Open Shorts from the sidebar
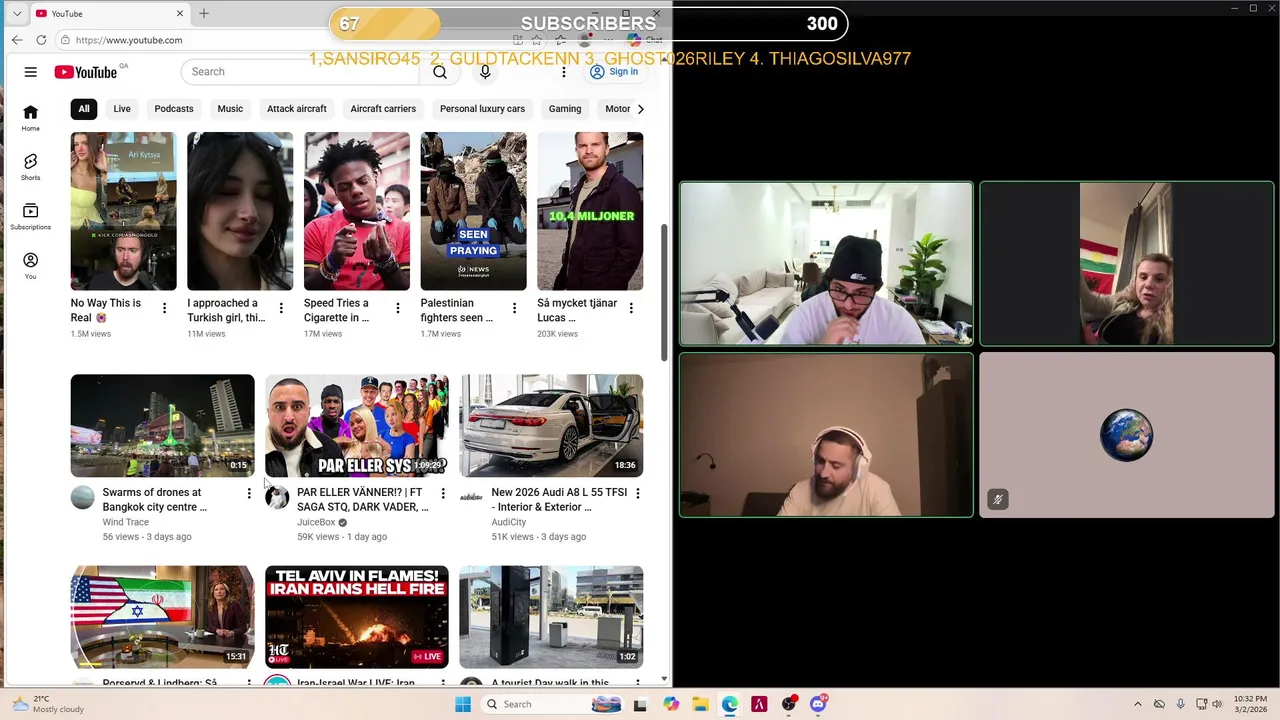 31,167
